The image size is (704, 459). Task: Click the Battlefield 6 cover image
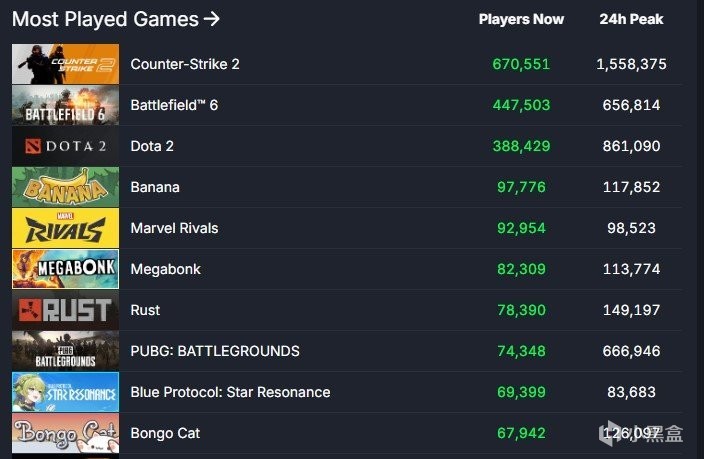click(65, 105)
